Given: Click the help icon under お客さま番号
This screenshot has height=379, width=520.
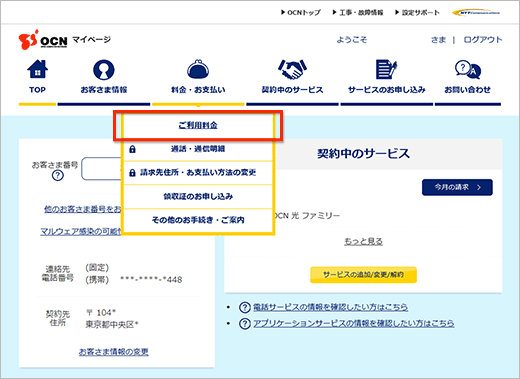Looking at the screenshot, I should 58,175.
